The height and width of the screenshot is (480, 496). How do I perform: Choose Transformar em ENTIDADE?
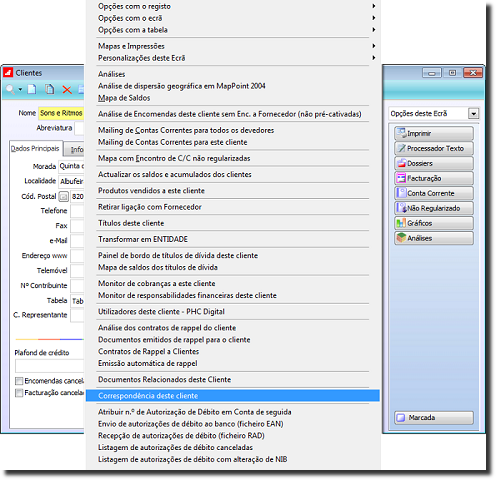pos(233,239)
